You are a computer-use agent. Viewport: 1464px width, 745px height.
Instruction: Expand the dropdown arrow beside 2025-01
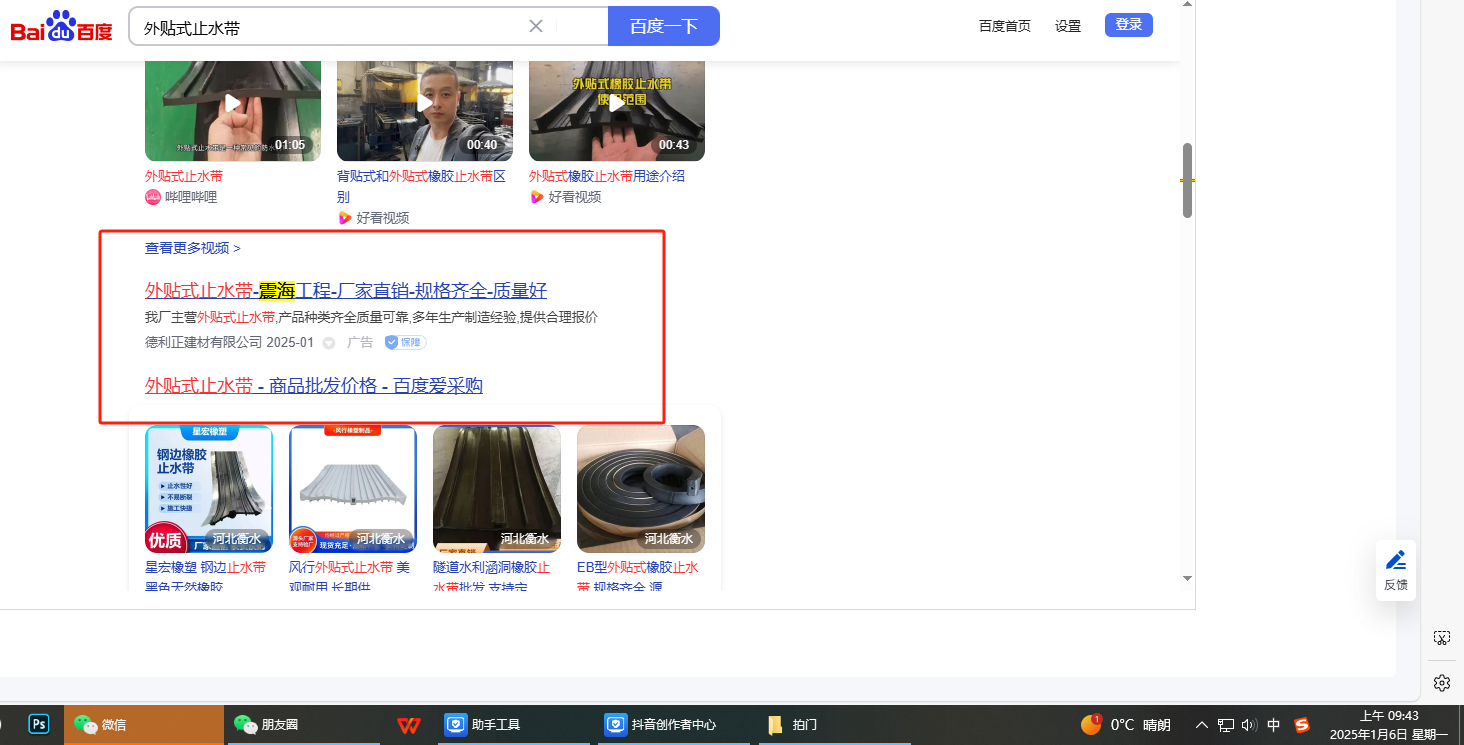[x=328, y=343]
